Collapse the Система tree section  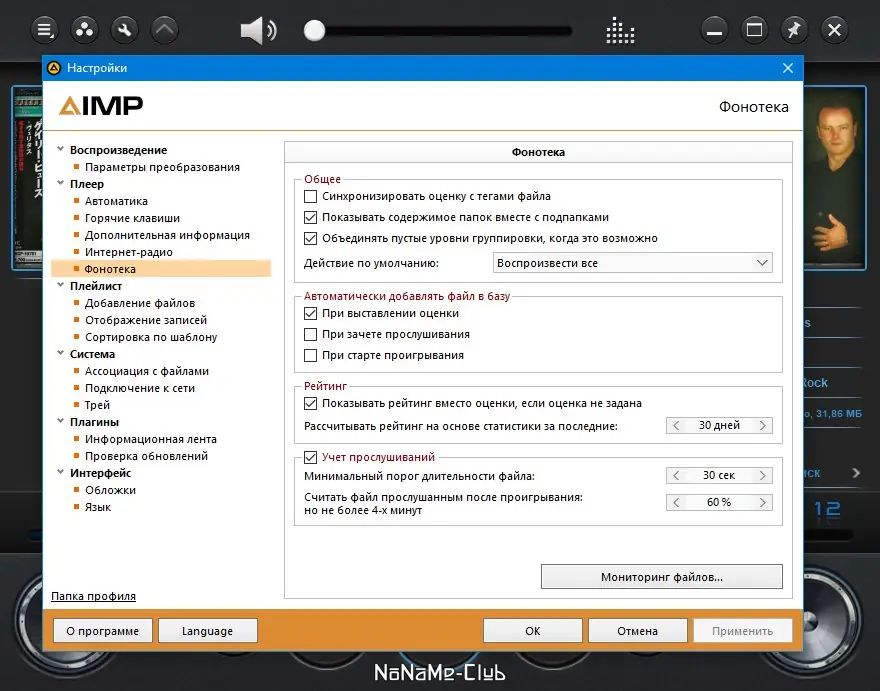tap(61, 353)
